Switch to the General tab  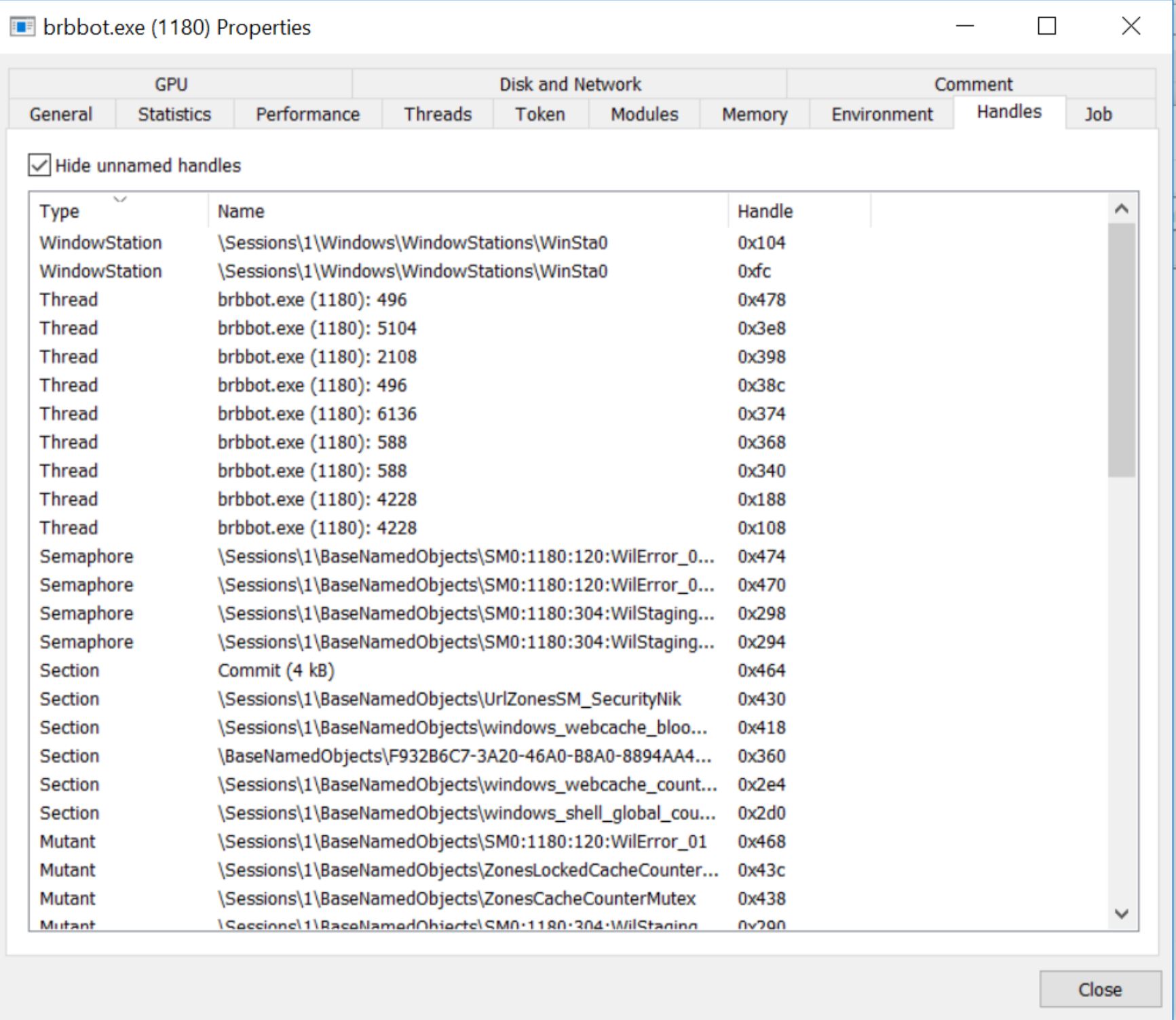point(60,114)
